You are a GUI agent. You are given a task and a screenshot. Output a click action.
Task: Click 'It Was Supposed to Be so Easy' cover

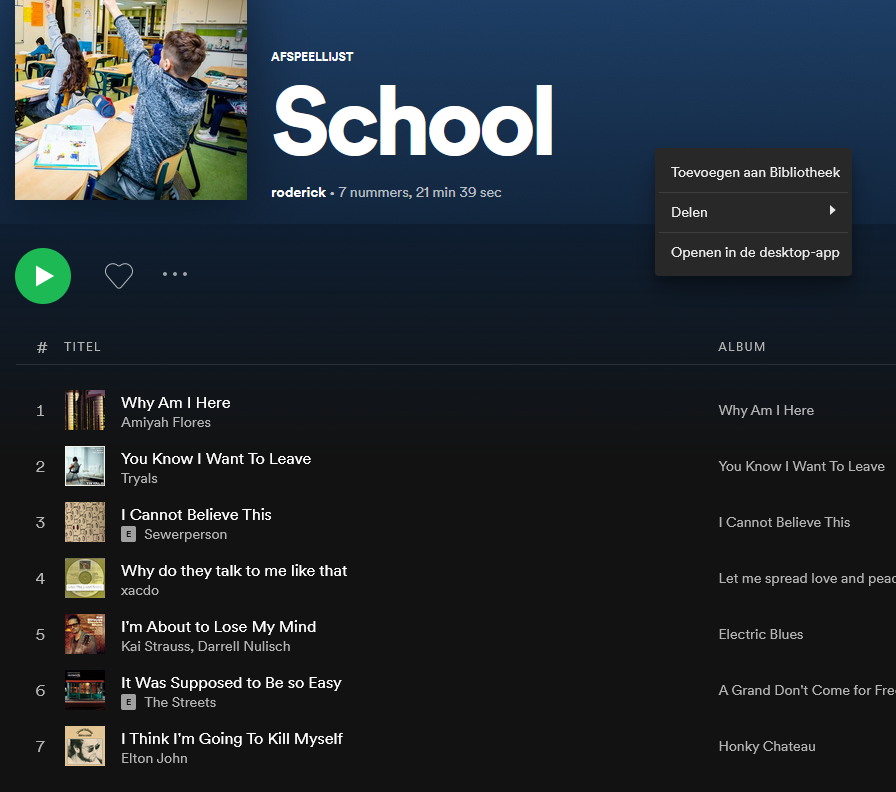coord(85,690)
